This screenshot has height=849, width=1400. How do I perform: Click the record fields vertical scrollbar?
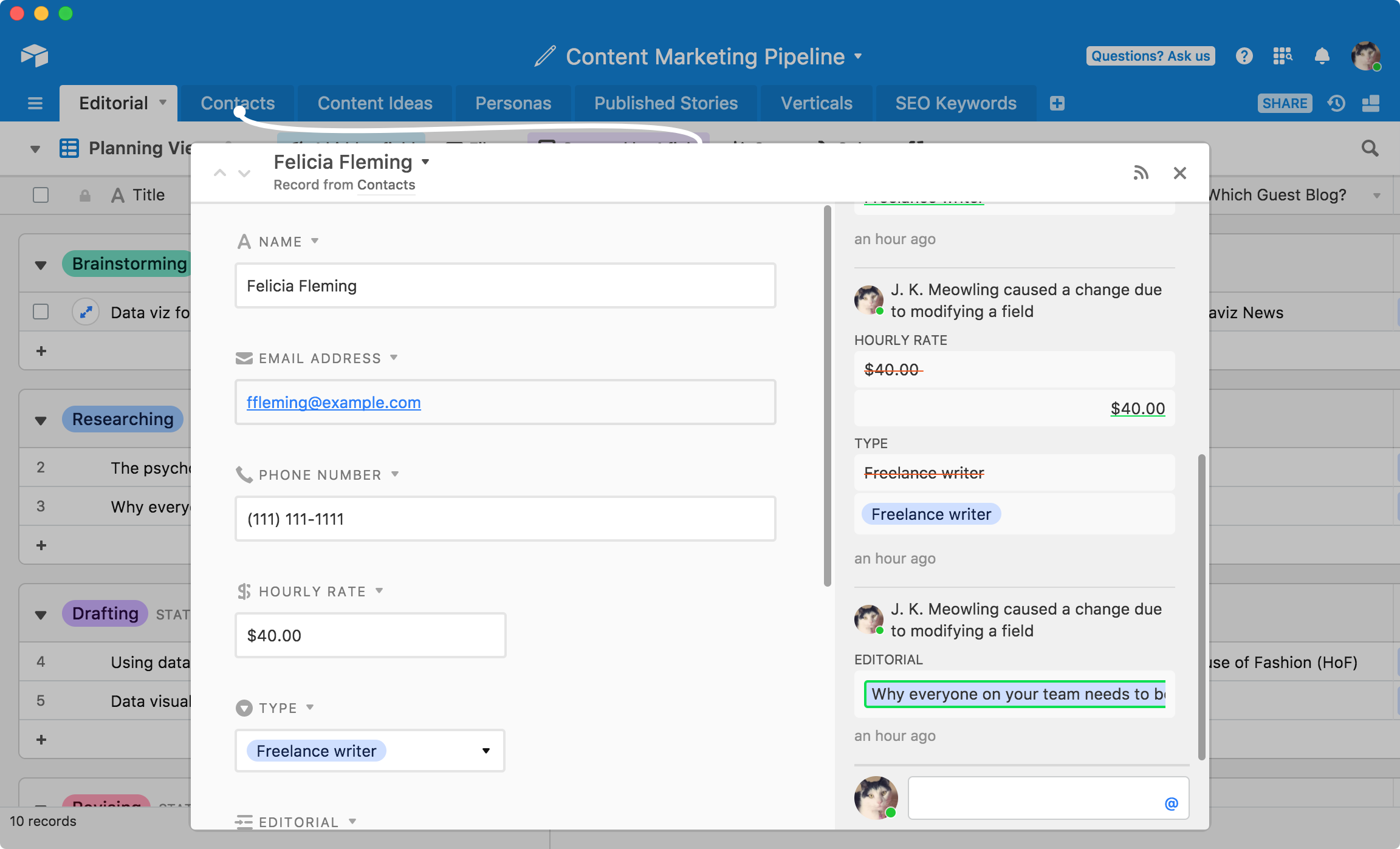point(827,396)
